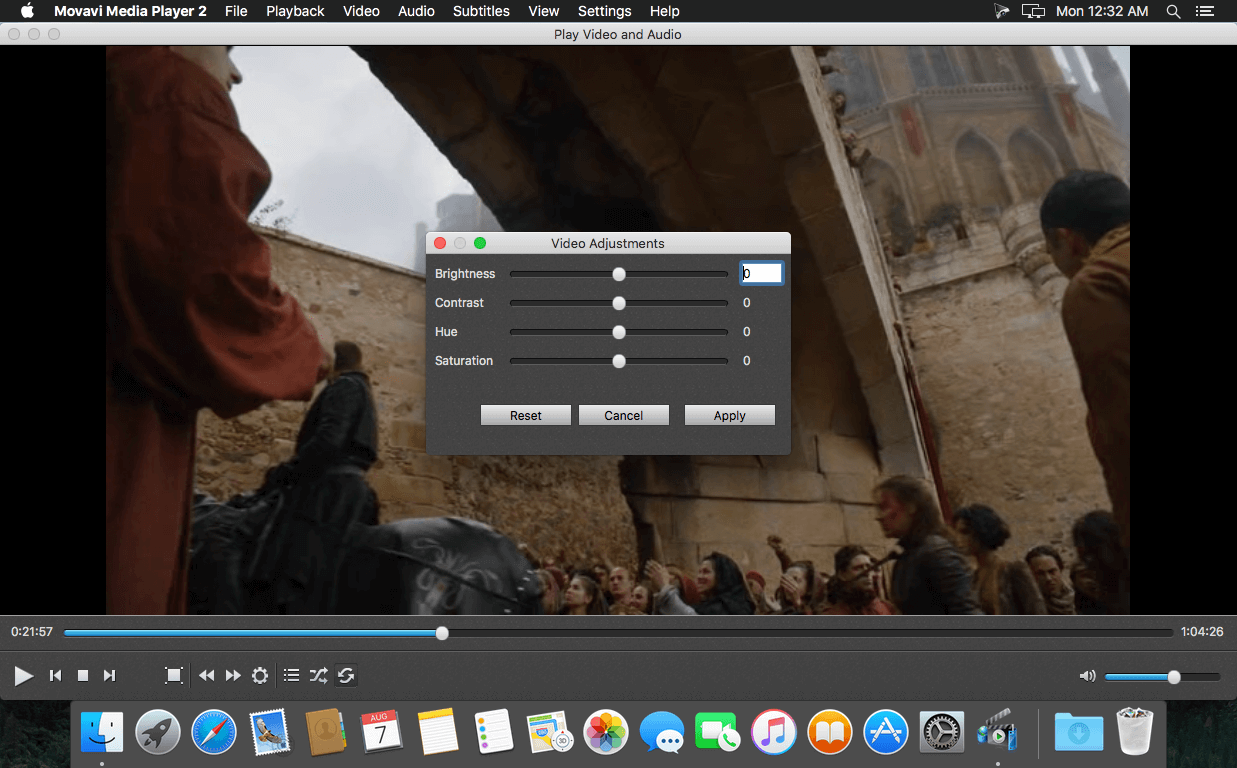Open iBooks from the Dock
Screen dimensions: 1237x768
pos(830,732)
